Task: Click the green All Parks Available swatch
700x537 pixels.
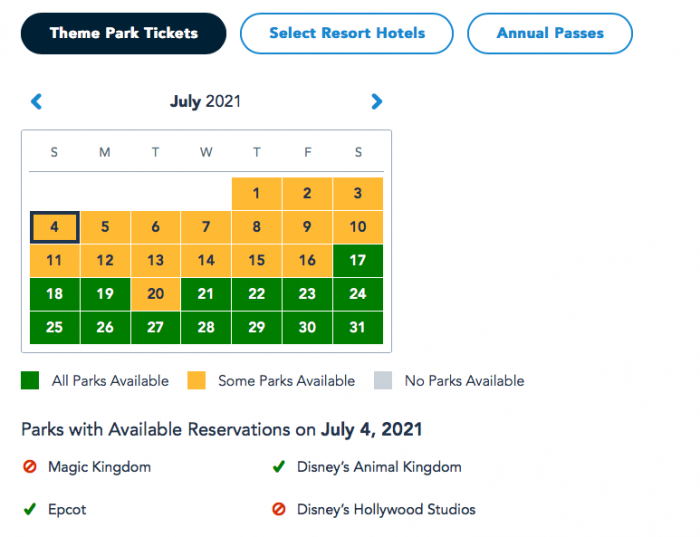Action: tap(30, 381)
